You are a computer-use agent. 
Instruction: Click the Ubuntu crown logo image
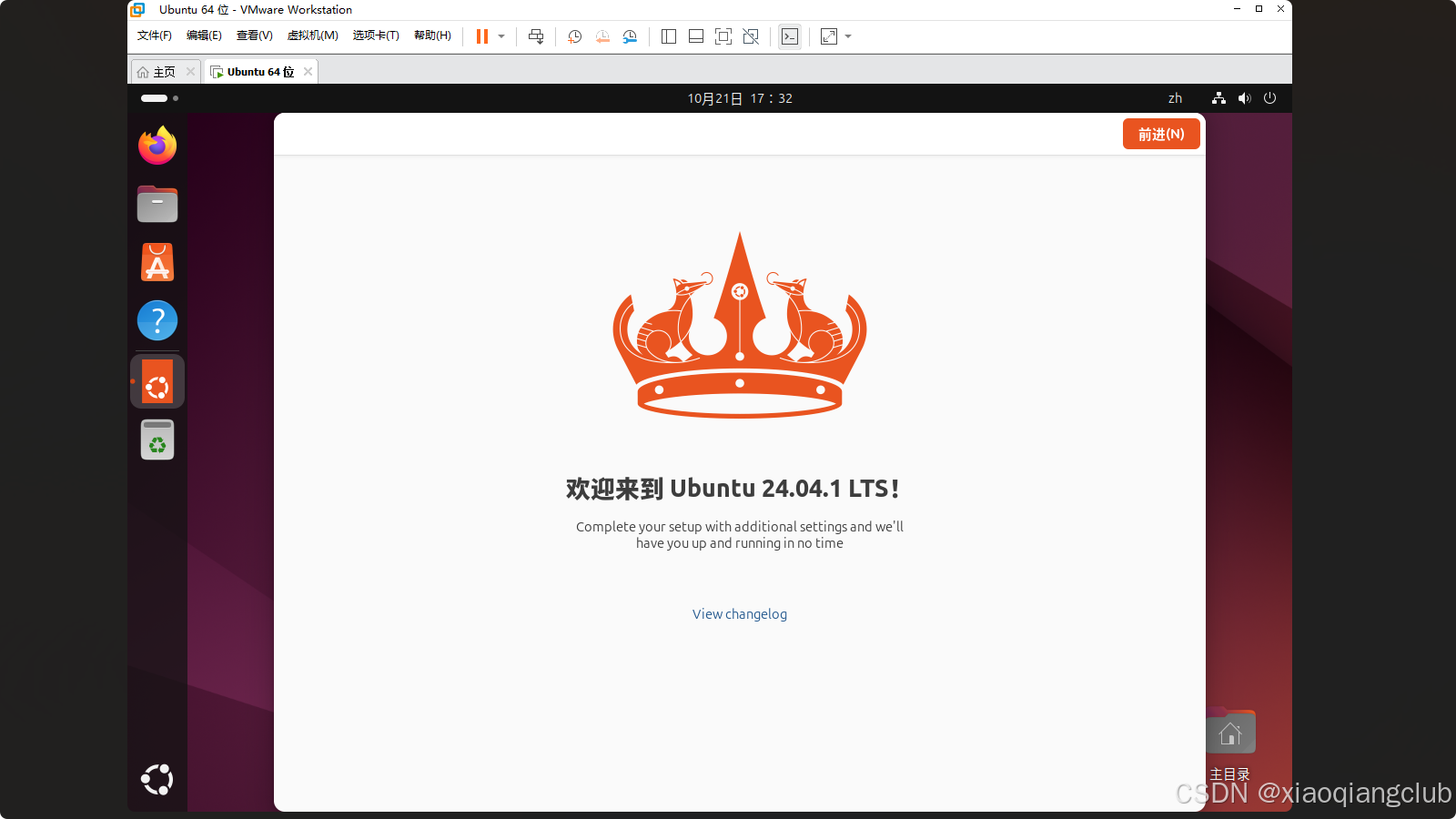pos(740,325)
